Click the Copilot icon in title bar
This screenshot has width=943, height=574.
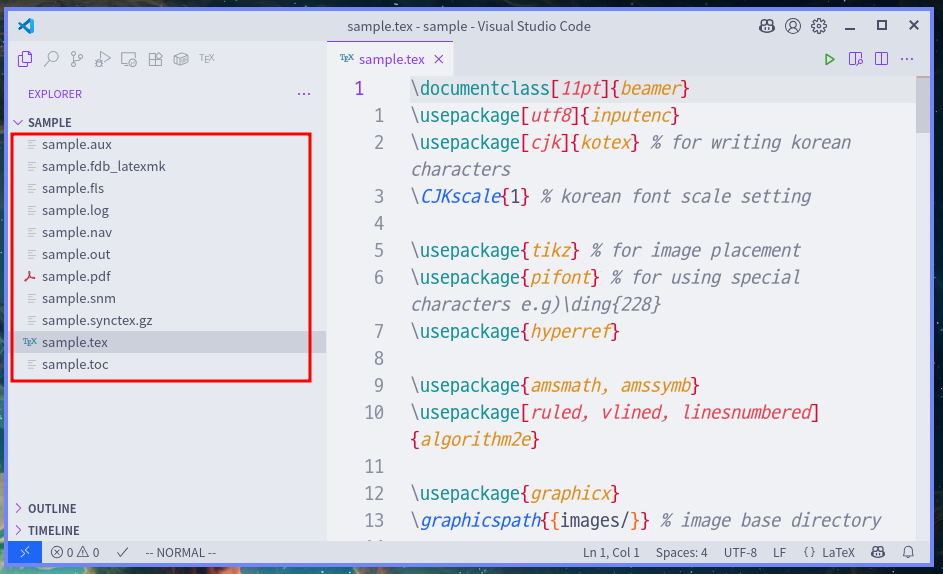tap(766, 26)
